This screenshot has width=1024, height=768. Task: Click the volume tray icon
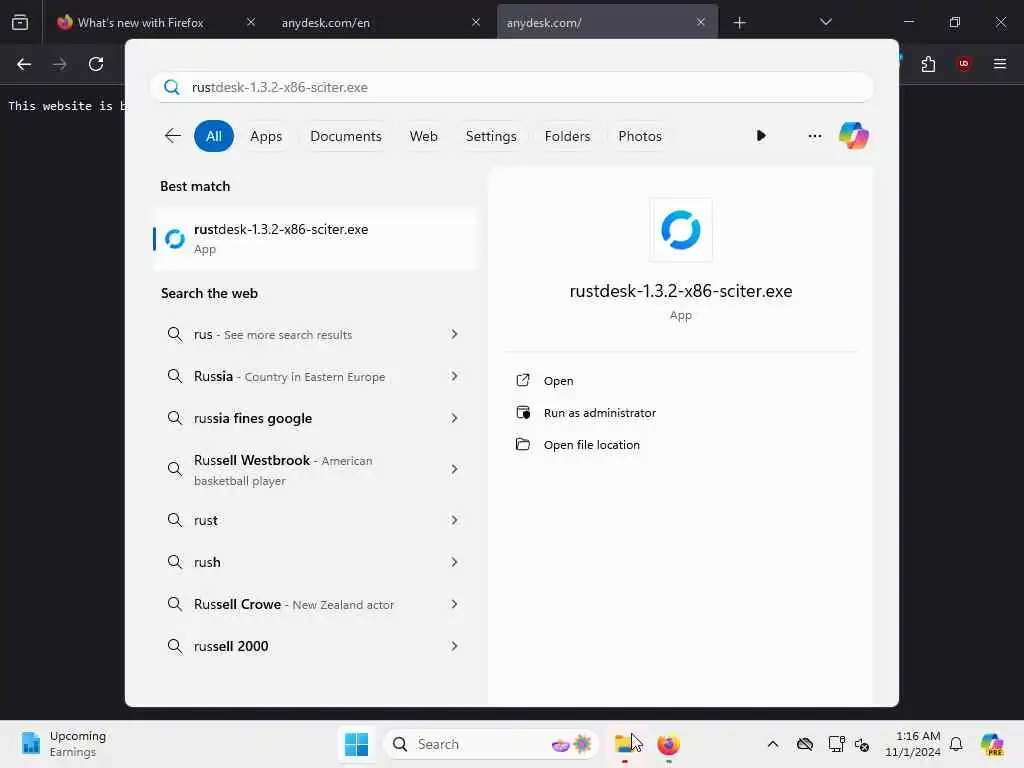pyautogui.click(x=862, y=744)
